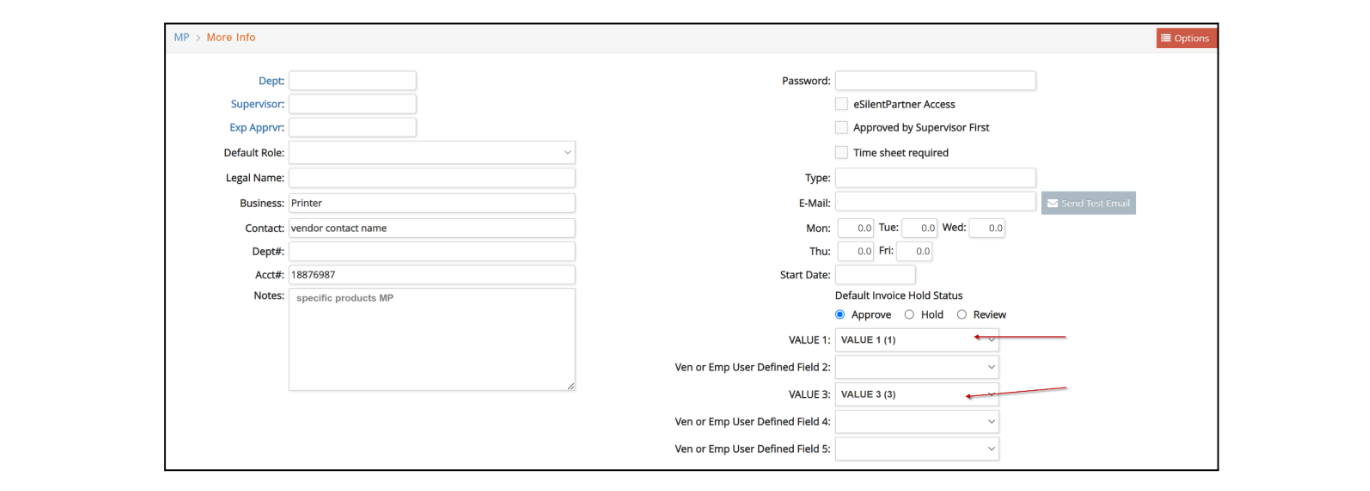The image size is (1370, 491).
Task: Enable eSilentPartner Access checkbox
Action: pyautogui.click(x=841, y=104)
